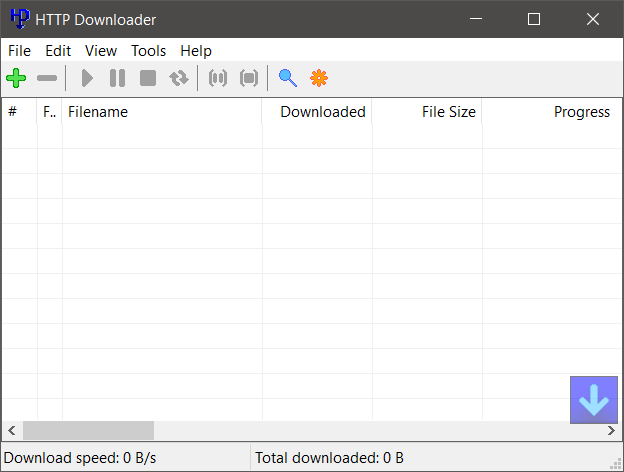Click the Pause Active downloads icon
The height and width of the screenshot is (472, 624).
pos(218,78)
